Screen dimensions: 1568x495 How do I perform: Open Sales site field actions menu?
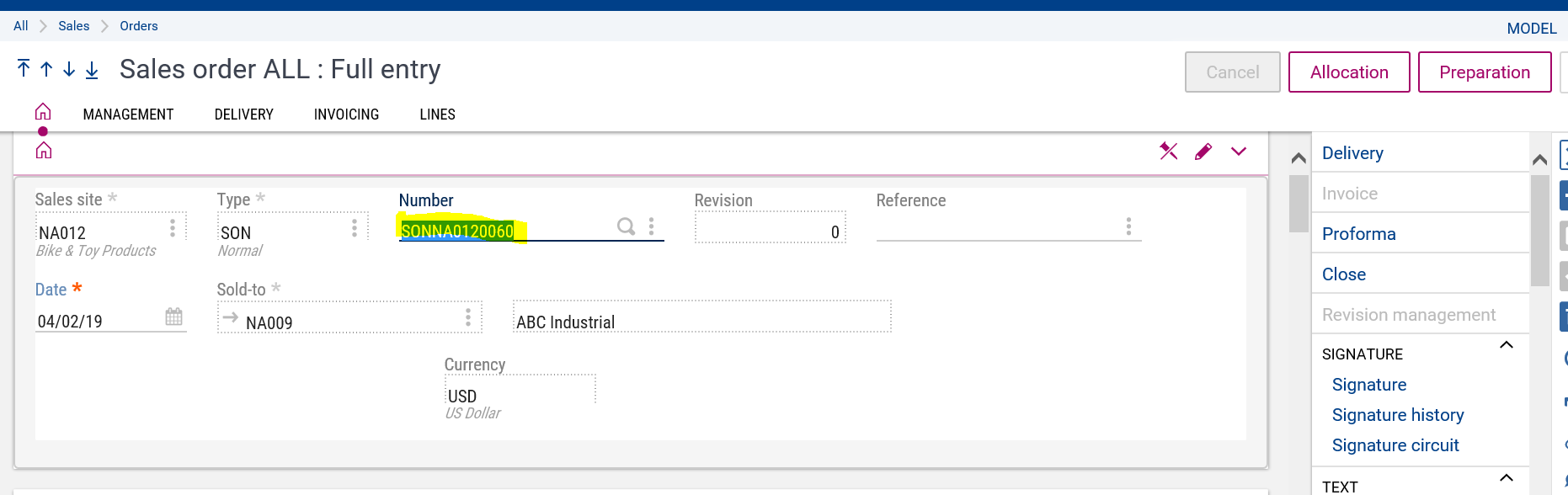[x=173, y=228]
